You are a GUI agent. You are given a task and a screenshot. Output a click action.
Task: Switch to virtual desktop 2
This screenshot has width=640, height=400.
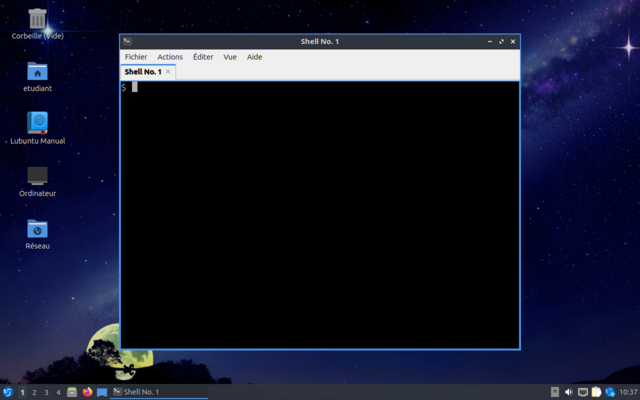coord(34,392)
